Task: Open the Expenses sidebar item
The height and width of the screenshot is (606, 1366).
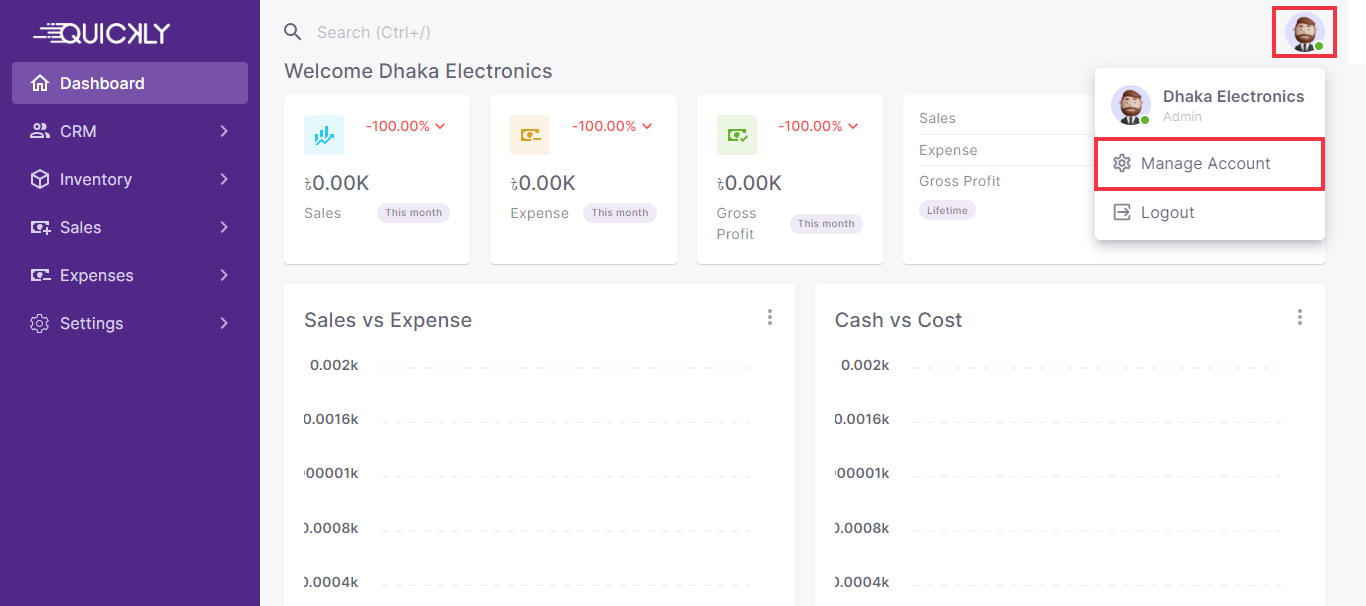Action: (x=130, y=275)
